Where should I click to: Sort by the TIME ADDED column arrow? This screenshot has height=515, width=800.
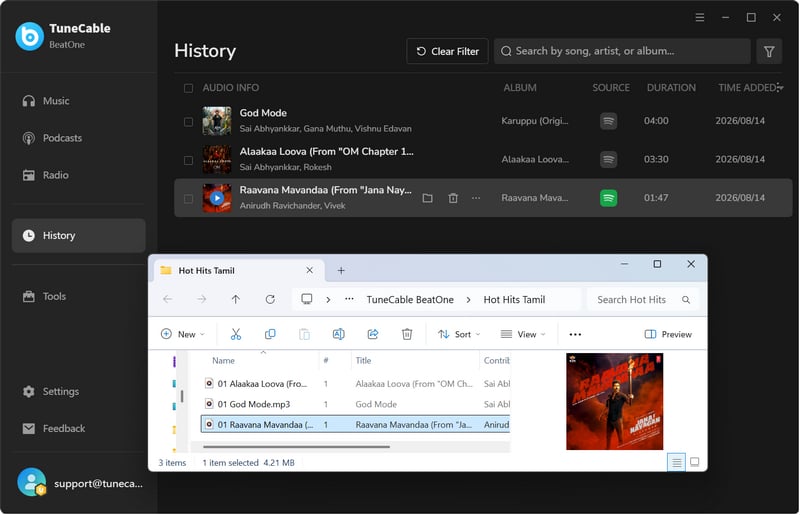pos(780,88)
